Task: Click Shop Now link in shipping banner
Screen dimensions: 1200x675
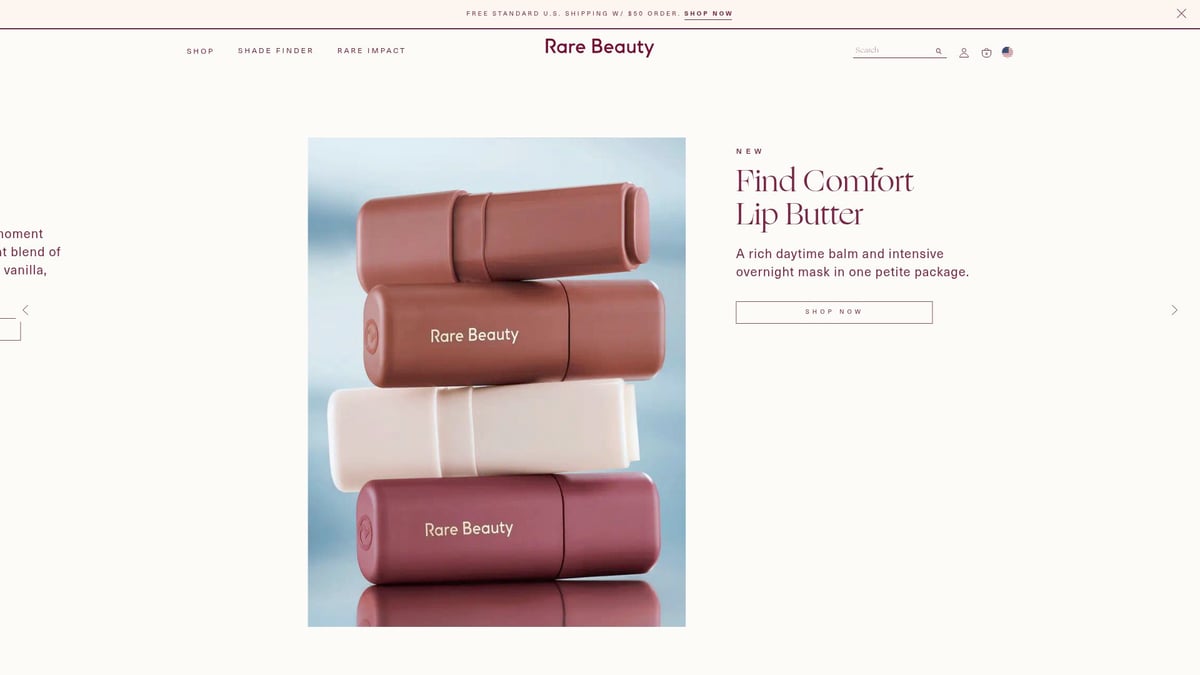Action: (x=708, y=14)
